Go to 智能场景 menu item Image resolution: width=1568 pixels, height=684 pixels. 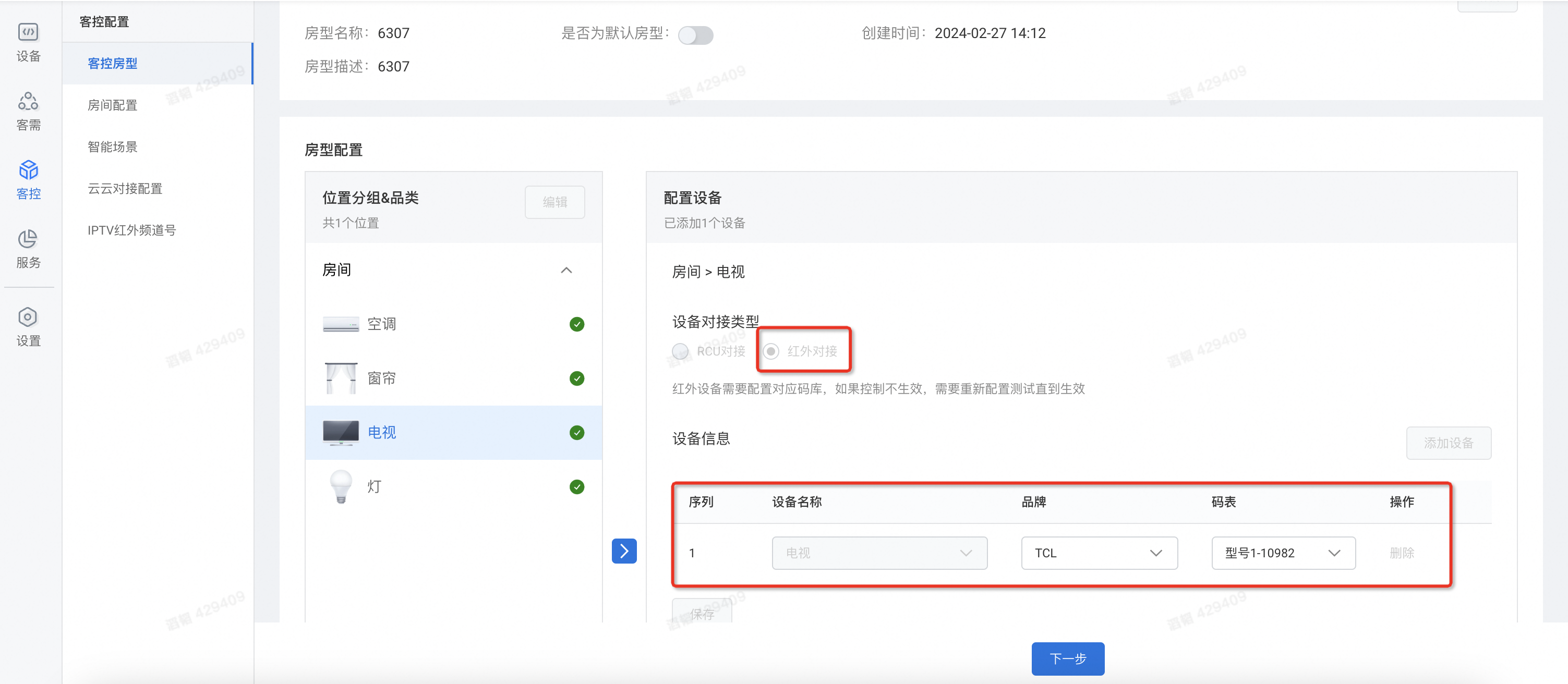[x=113, y=146]
